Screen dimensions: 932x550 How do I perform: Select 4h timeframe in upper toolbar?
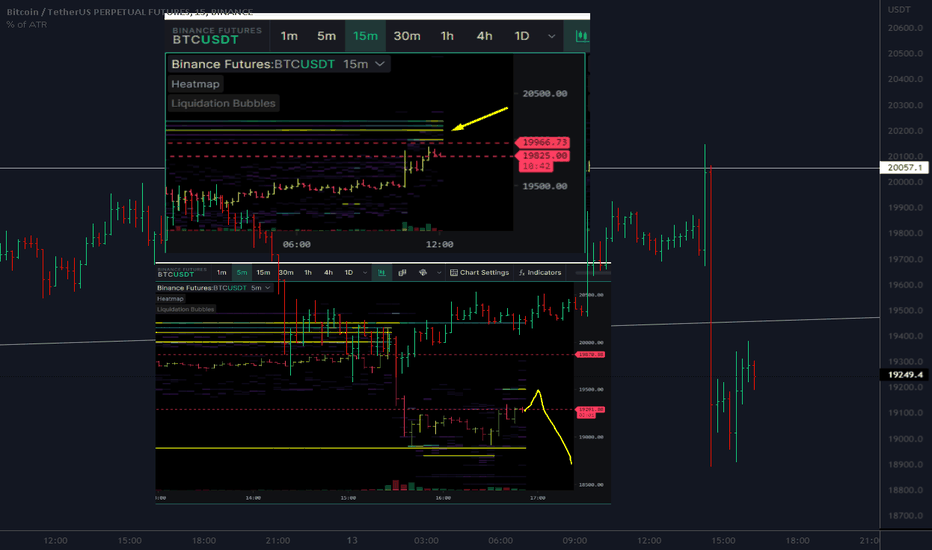click(x=484, y=36)
